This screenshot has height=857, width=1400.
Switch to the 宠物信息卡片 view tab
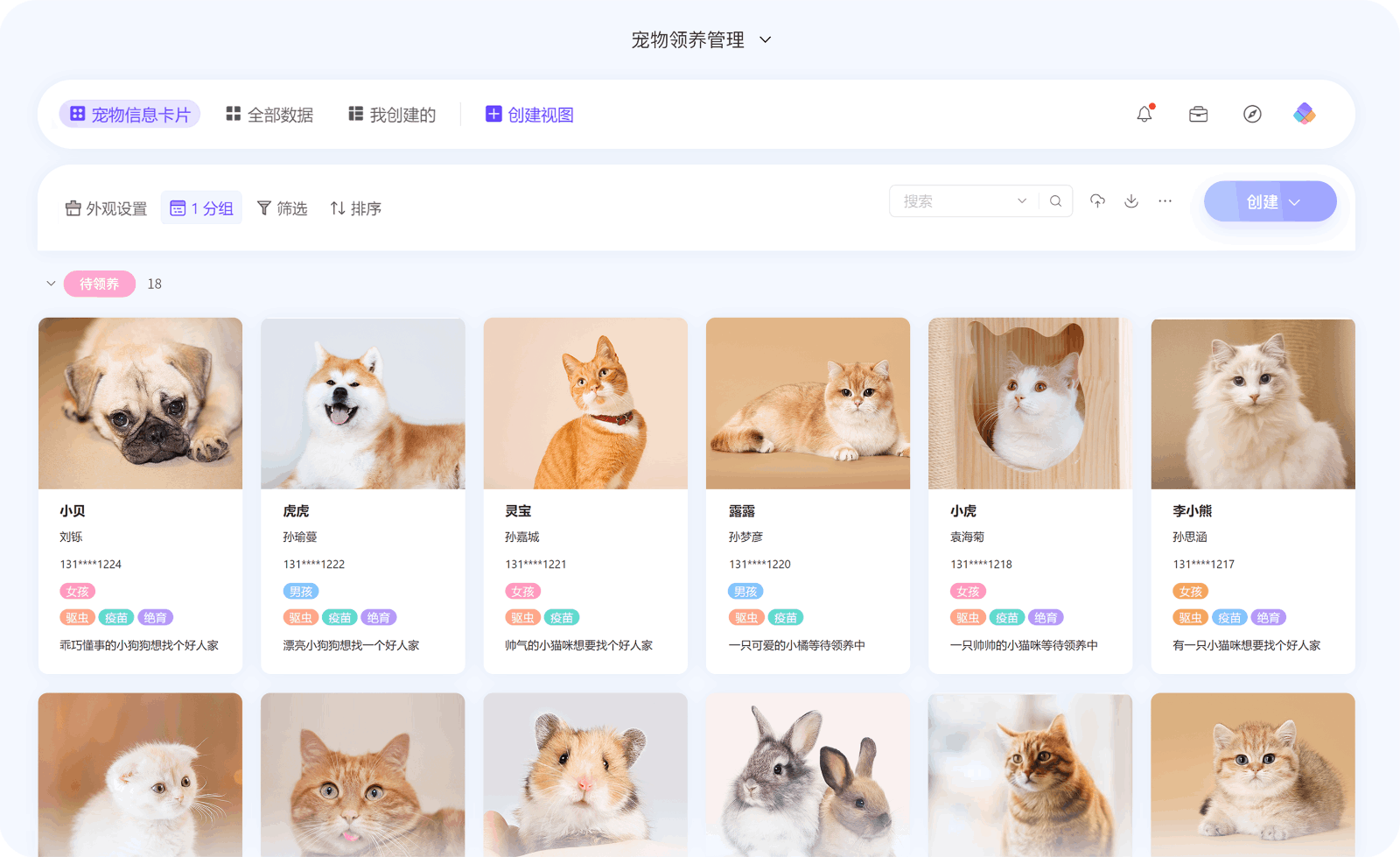point(129,115)
